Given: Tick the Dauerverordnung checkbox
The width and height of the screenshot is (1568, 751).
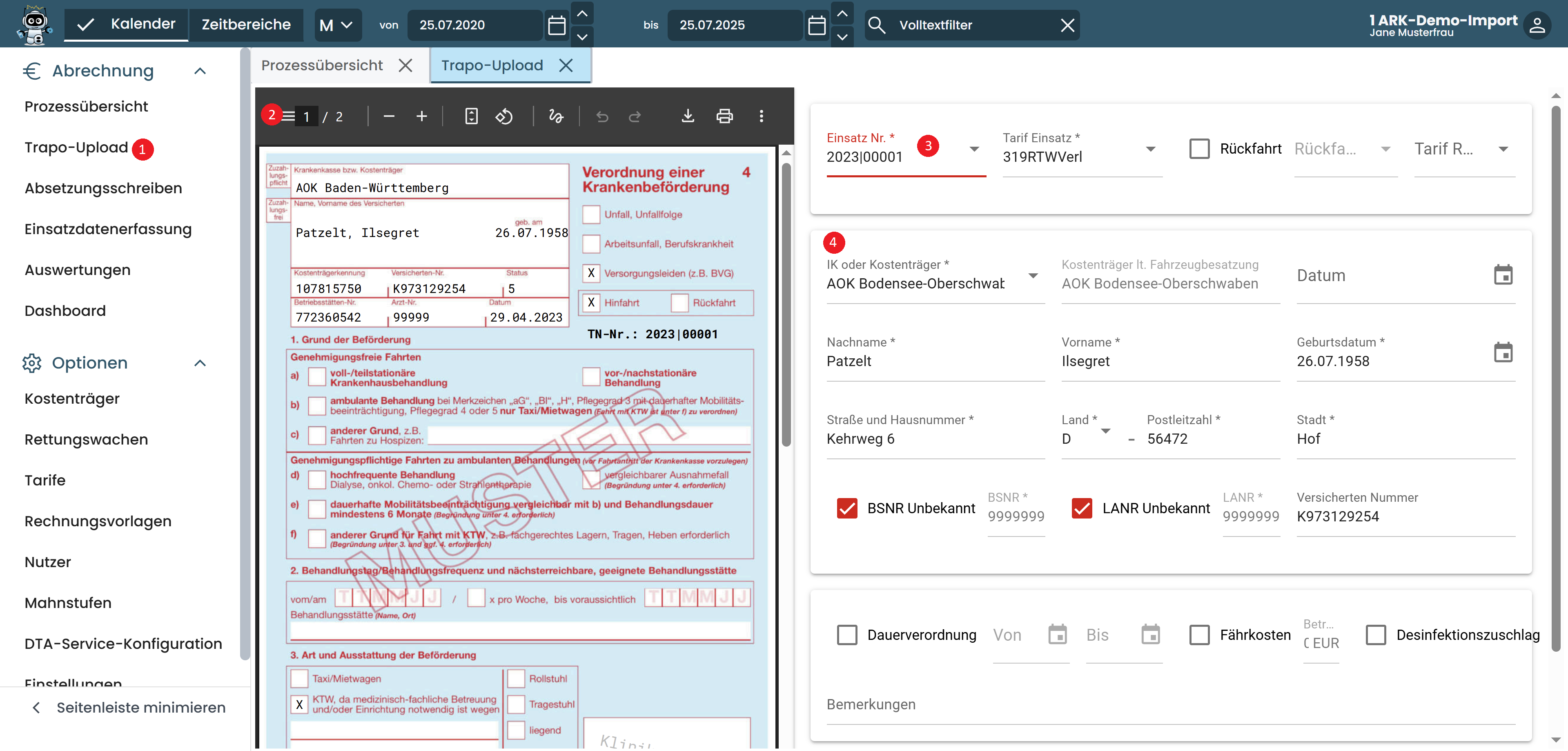Looking at the screenshot, I should [847, 635].
